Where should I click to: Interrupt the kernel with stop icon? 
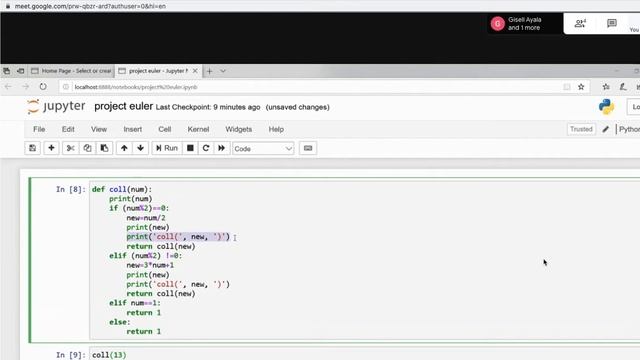click(190, 148)
